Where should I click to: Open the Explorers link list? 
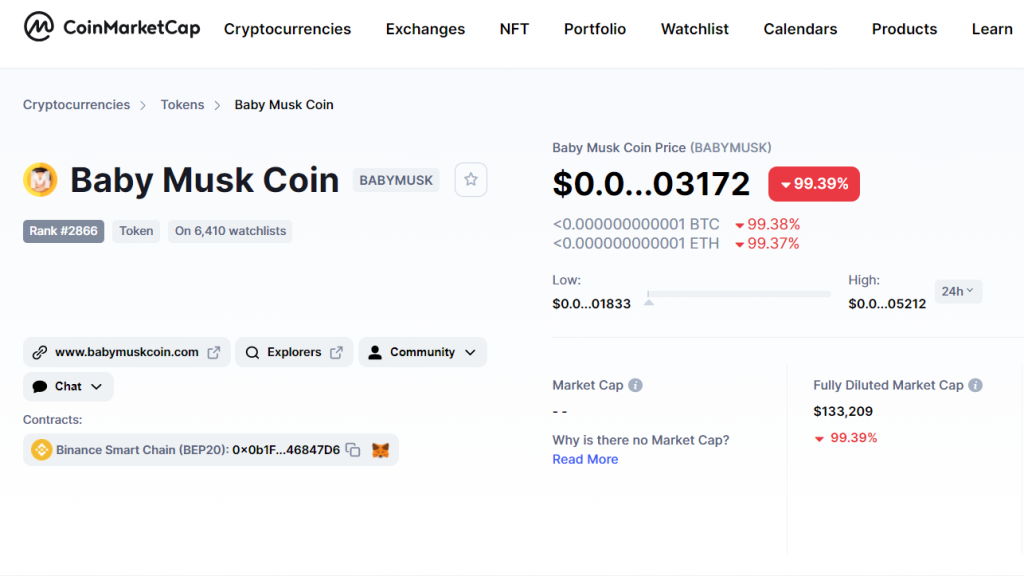click(x=294, y=352)
